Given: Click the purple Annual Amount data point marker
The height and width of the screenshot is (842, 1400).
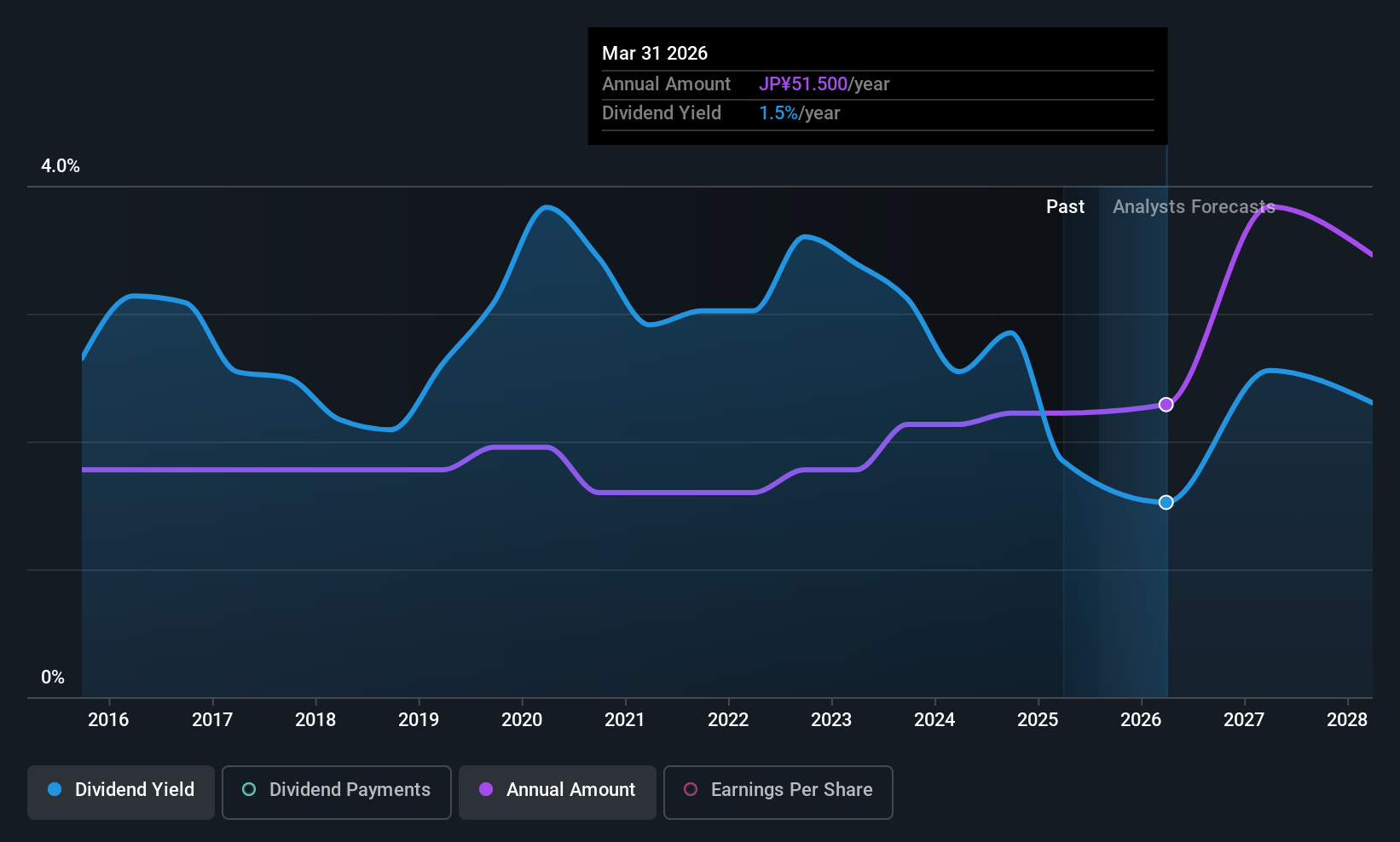Looking at the screenshot, I should (1166, 405).
